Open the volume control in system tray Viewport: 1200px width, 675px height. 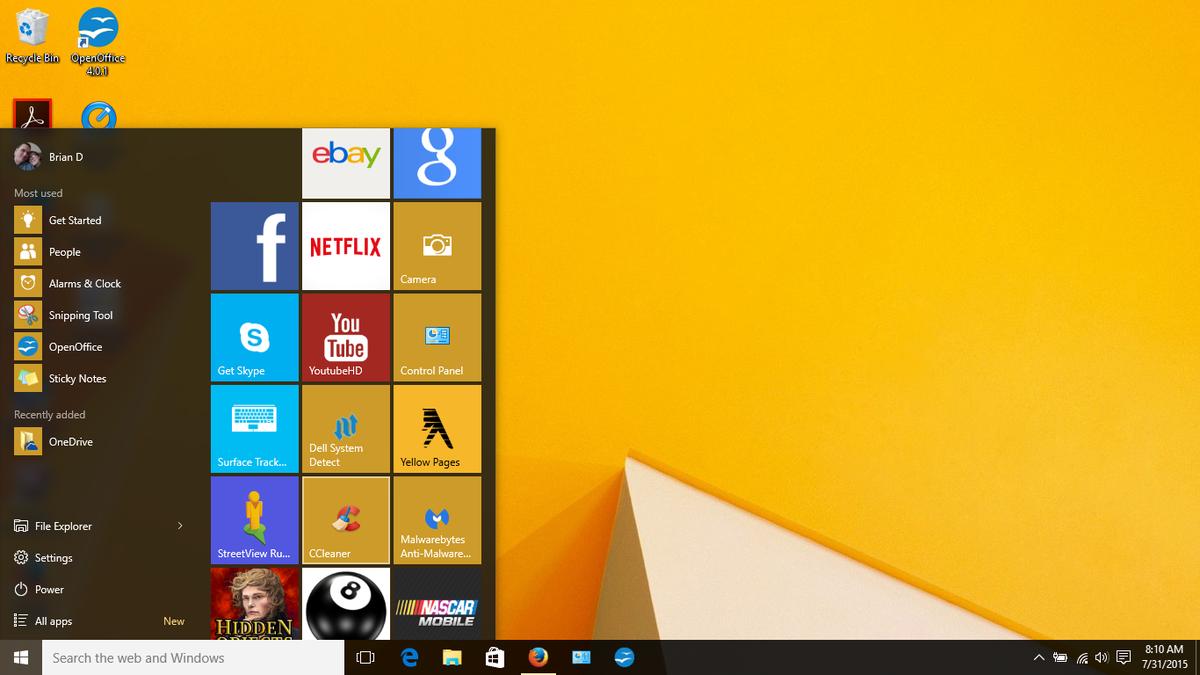[x=1101, y=657]
